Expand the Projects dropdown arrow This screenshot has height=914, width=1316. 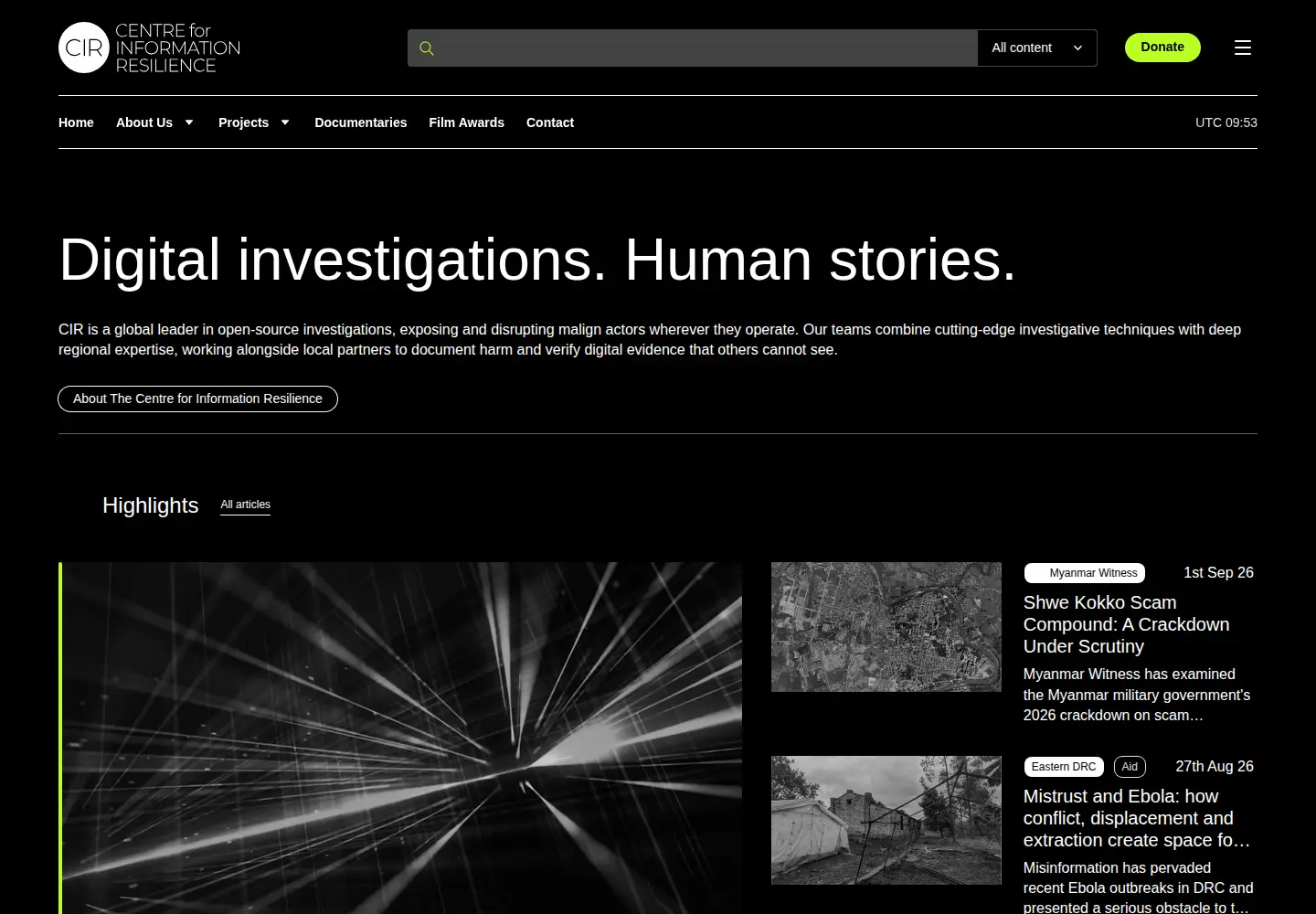[x=285, y=122]
